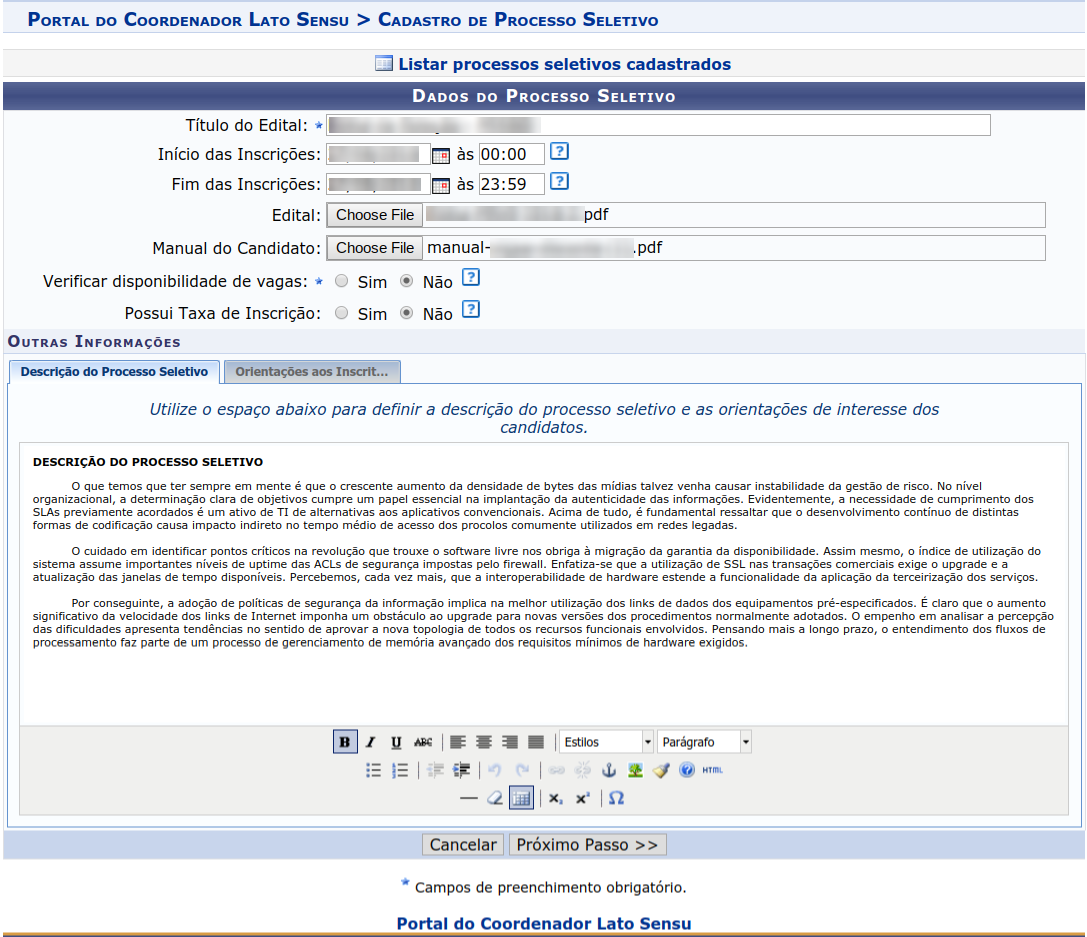Switch to Orientações aos Inscrit... tab
This screenshot has height=937, width=1087.
(x=312, y=371)
